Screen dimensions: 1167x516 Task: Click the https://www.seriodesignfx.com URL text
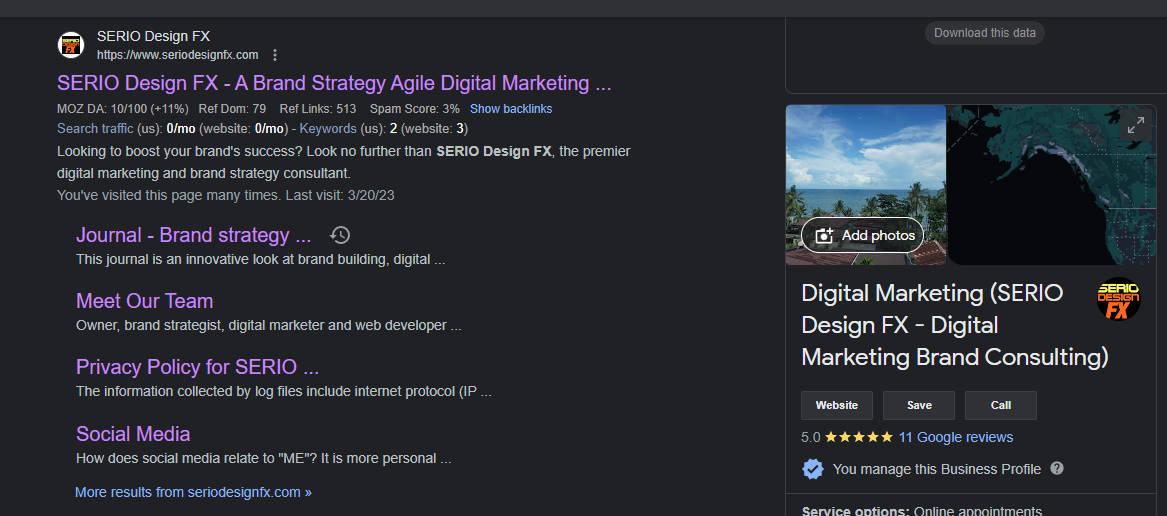pyautogui.click(x=177, y=54)
